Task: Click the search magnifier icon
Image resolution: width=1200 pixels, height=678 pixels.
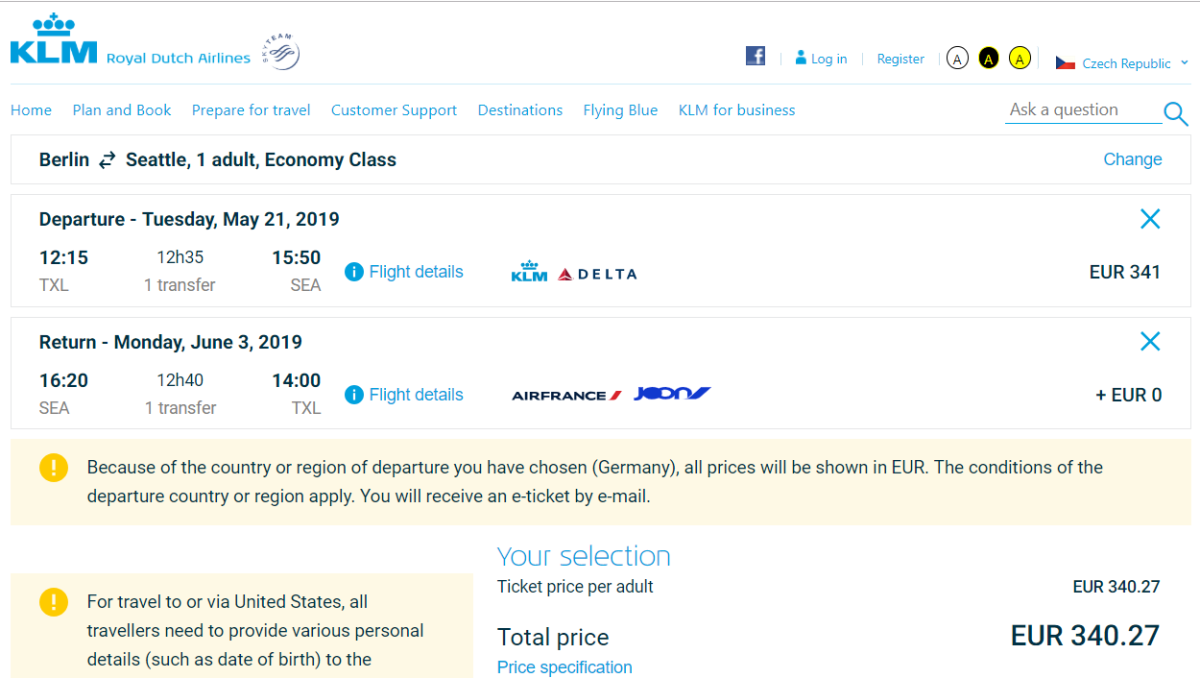Action: point(1175,113)
